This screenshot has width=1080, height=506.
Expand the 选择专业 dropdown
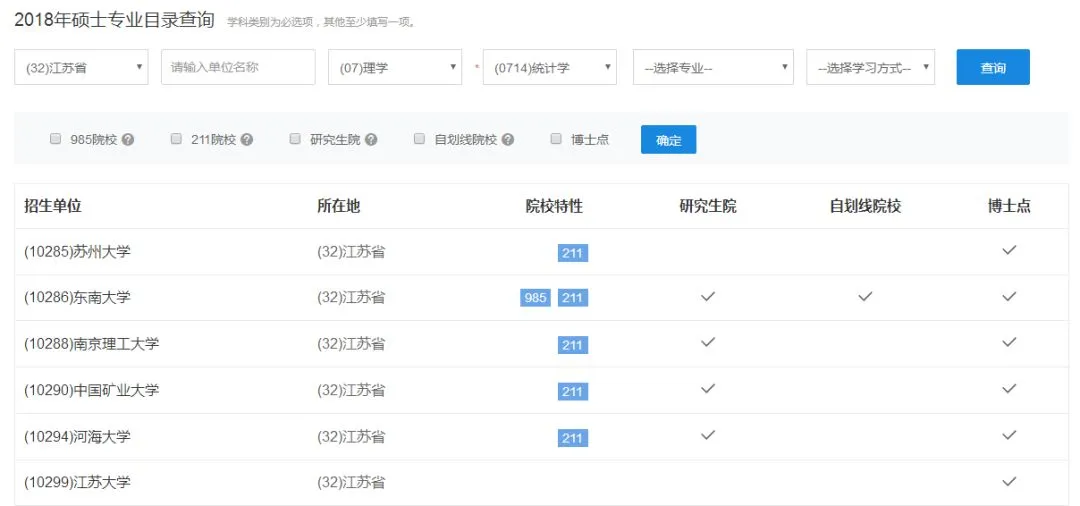[714, 67]
